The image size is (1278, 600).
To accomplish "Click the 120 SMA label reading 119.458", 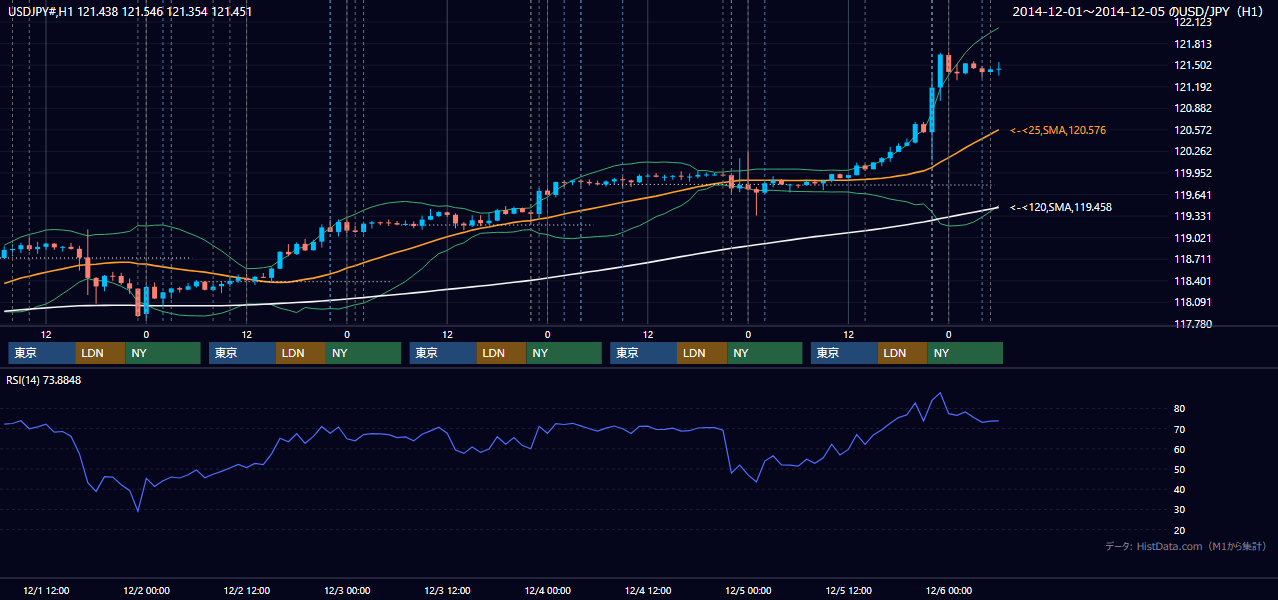I will 1061,207.
